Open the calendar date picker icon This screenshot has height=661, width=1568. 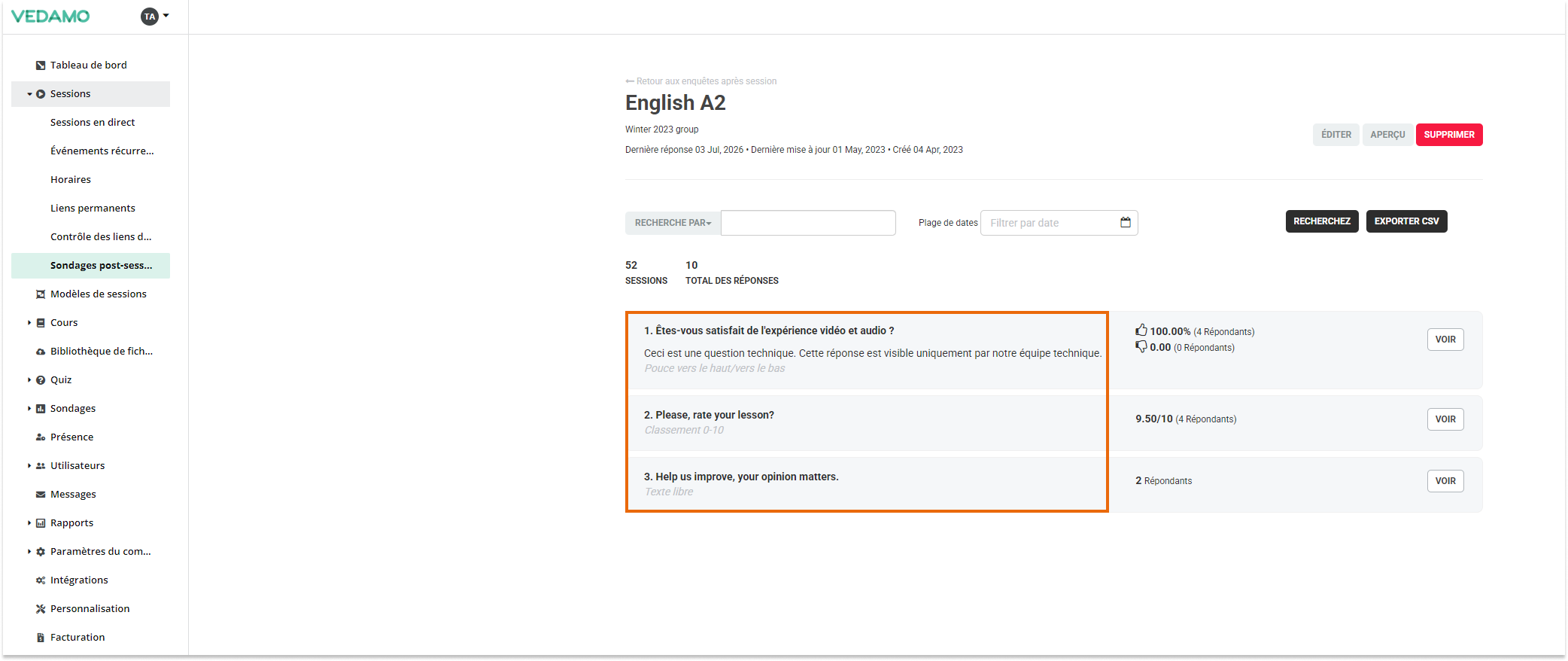(1126, 222)
